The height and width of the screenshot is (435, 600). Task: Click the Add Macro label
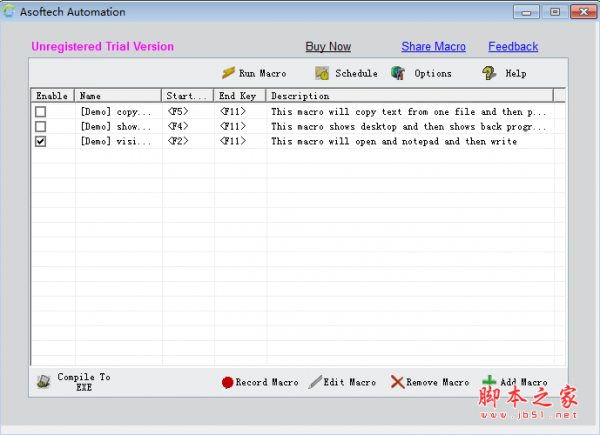524,382
